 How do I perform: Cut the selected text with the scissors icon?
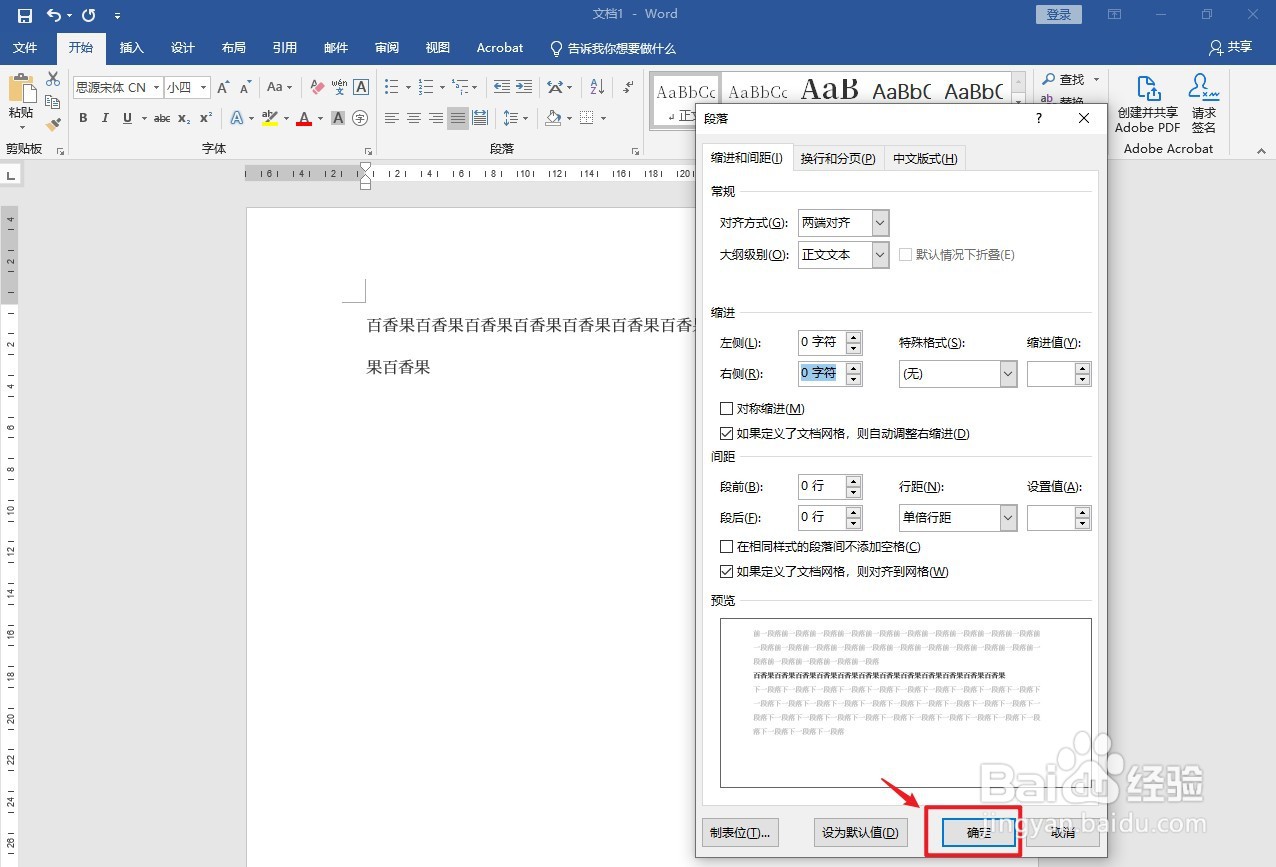(x=53, y=80)
